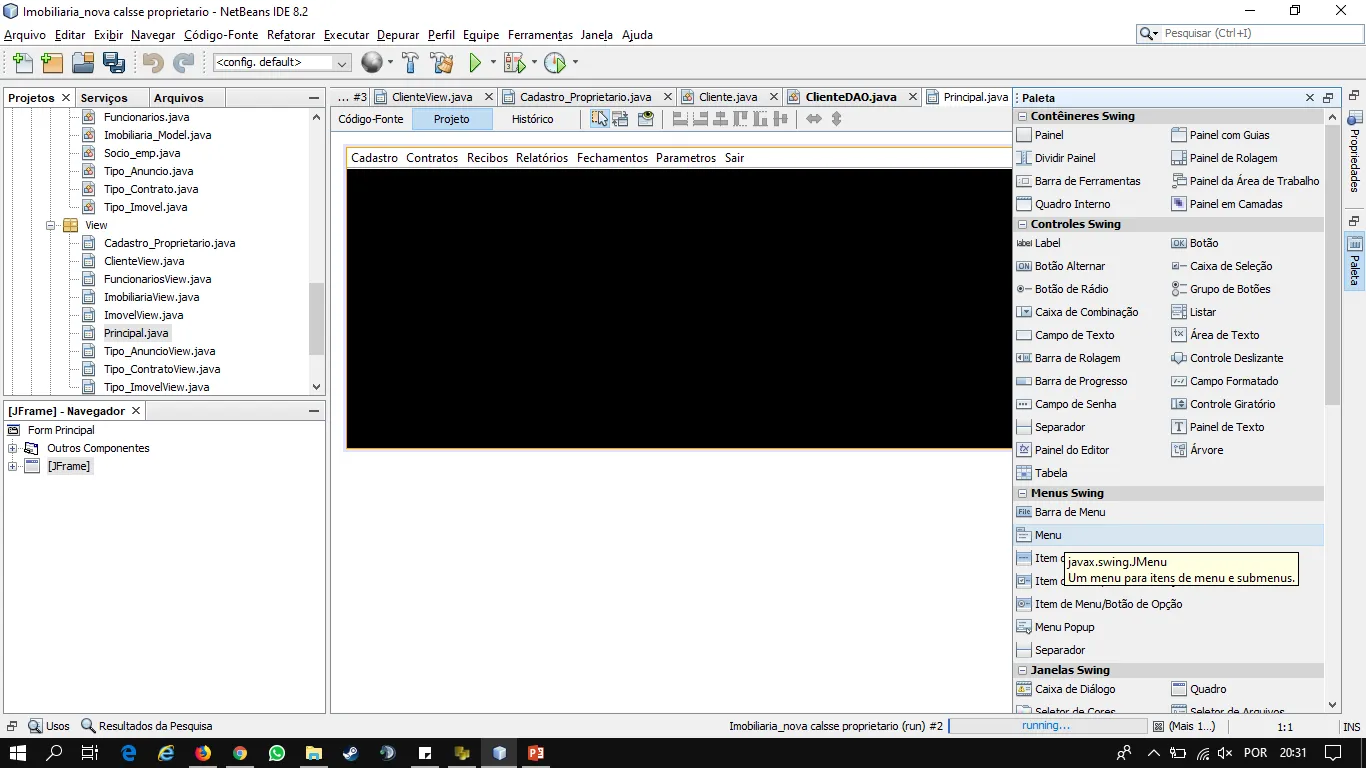The height and width of the screenshot is (768, 1366).
Task: Toggle Selection Mode in the form designer
Action: pyautogui.click(x=599, y=119)
